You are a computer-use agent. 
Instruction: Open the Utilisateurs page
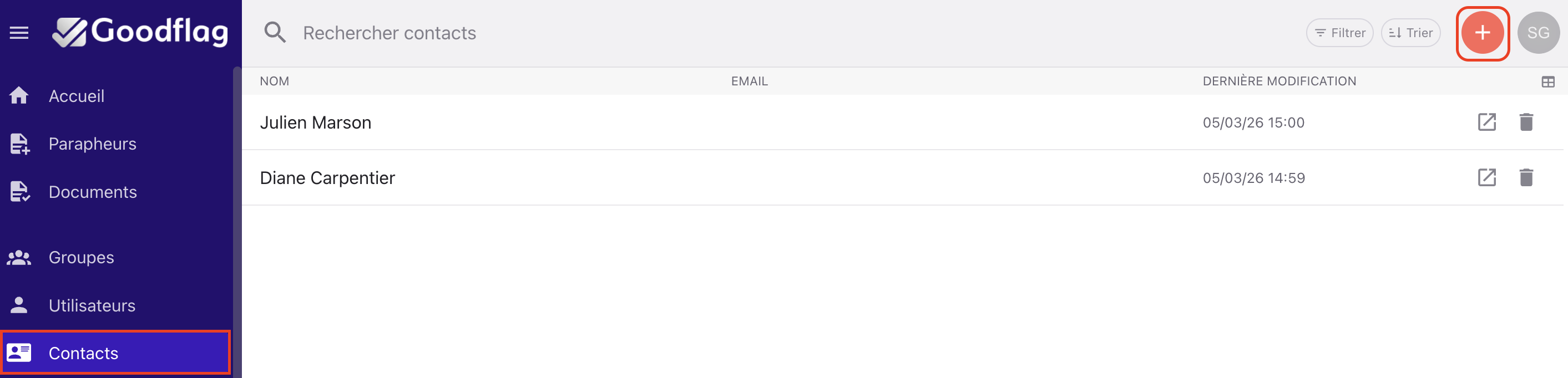[92, 306]
